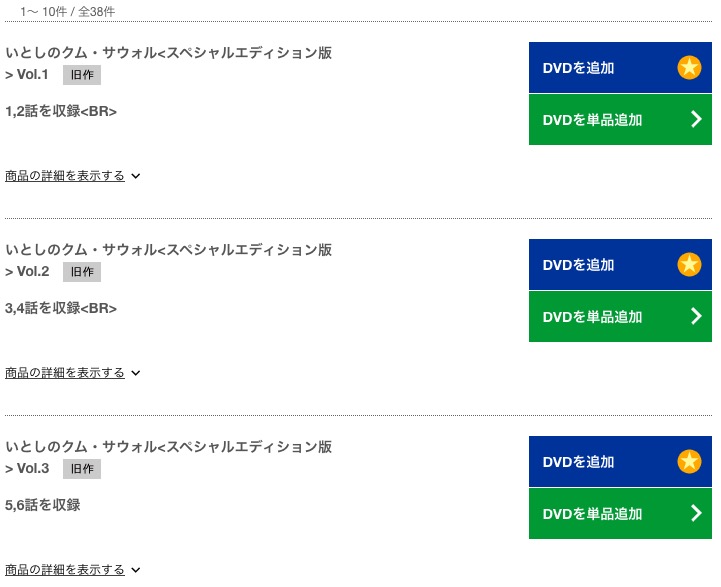
Task: Add Vol.3 DVD with blue DVDを追加 button
Action: pos(620,462)
